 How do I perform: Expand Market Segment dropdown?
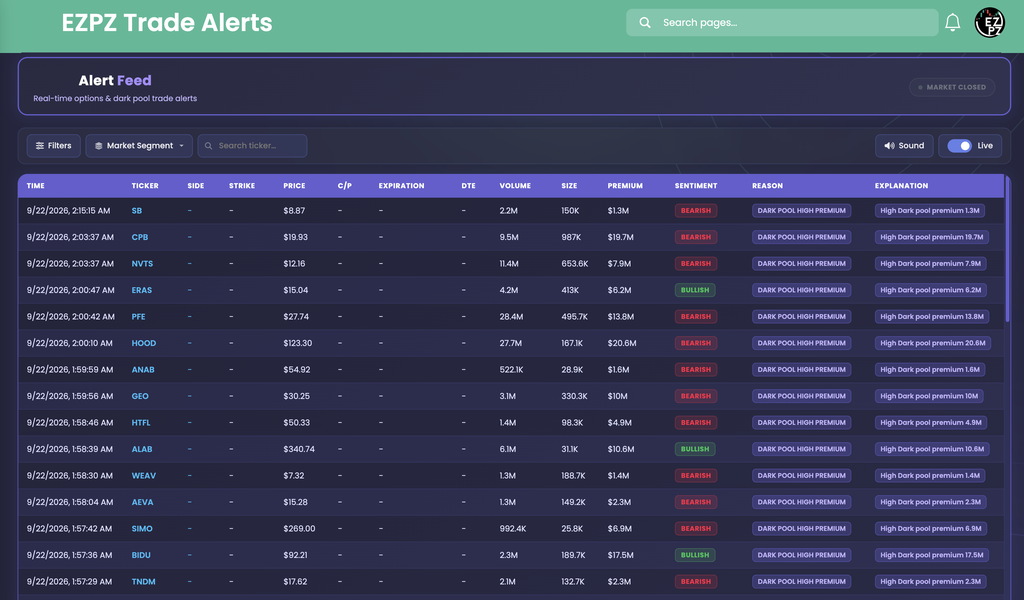139,146
